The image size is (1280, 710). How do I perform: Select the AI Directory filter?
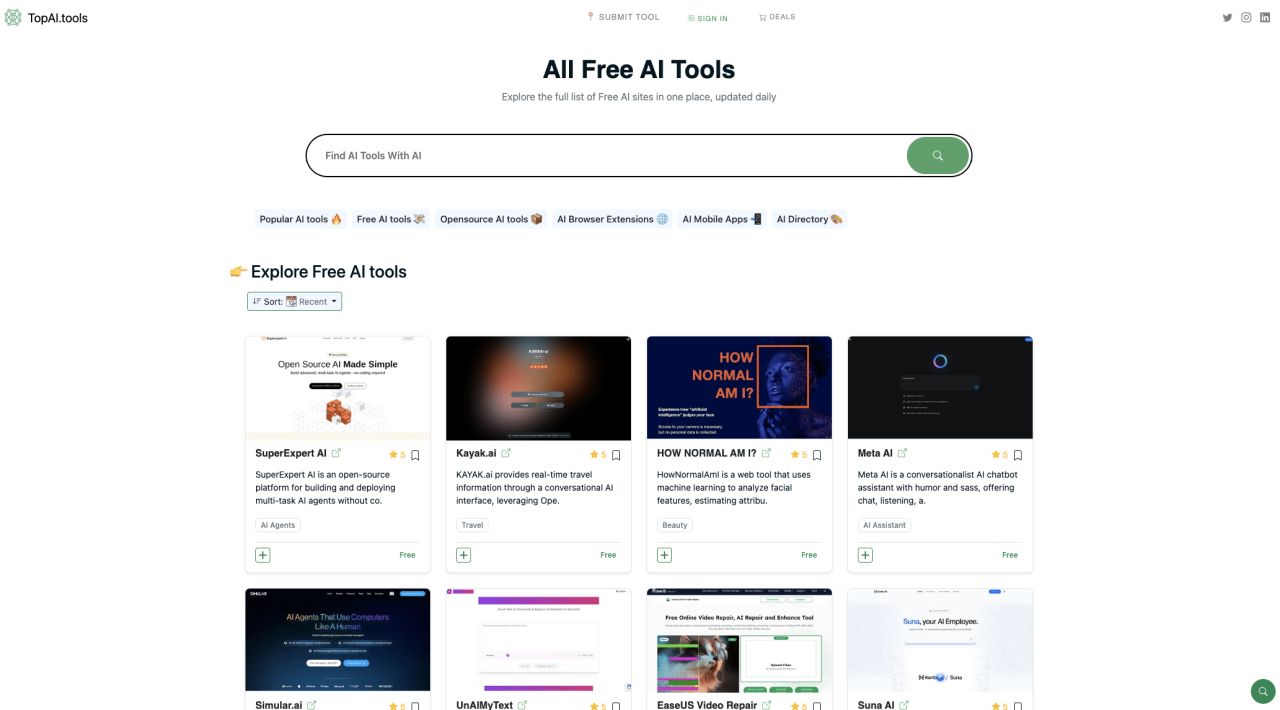pos(809,219)
